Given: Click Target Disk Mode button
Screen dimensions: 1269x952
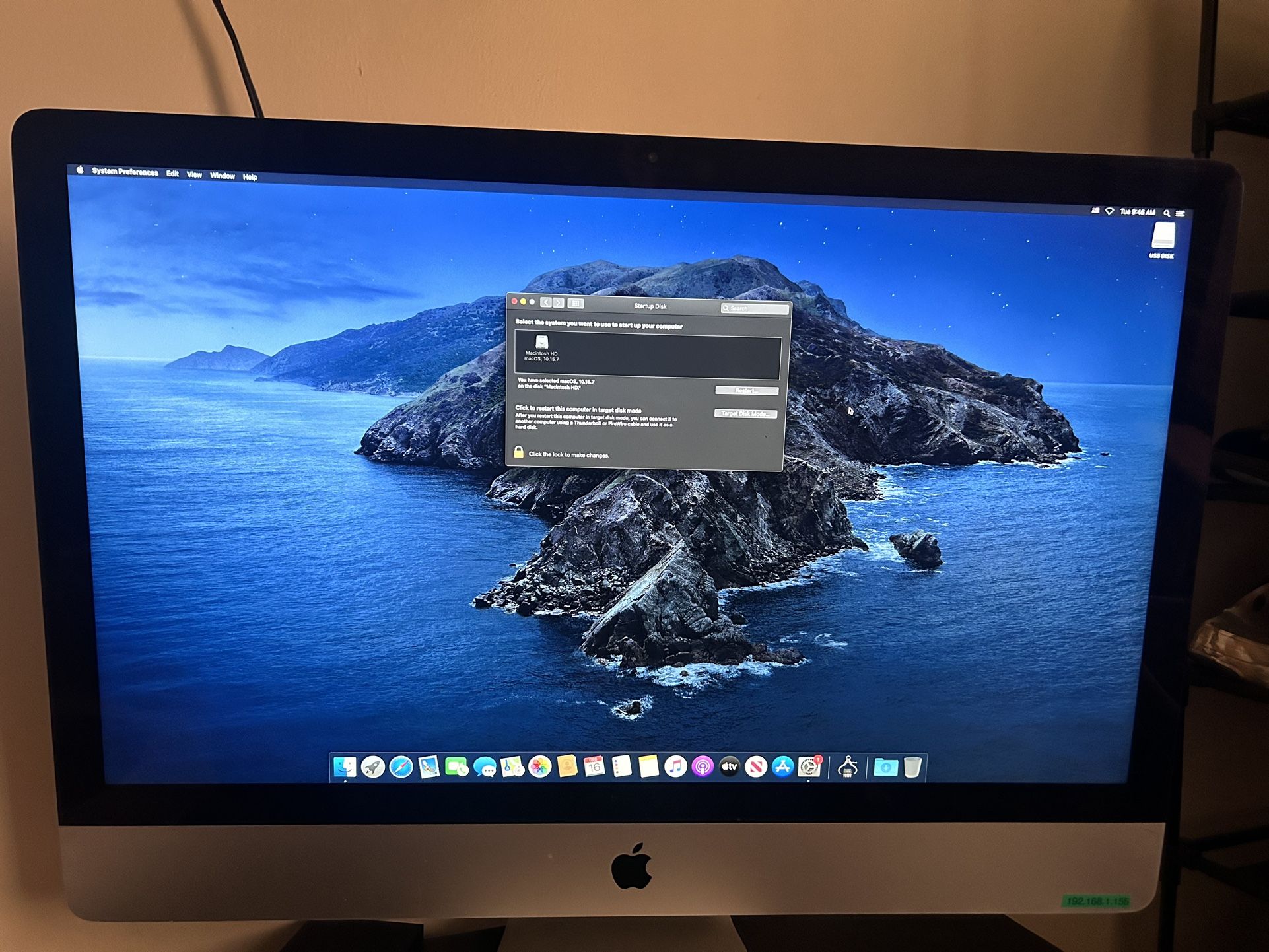Looking at the screenshot, I should coord(745,414).
